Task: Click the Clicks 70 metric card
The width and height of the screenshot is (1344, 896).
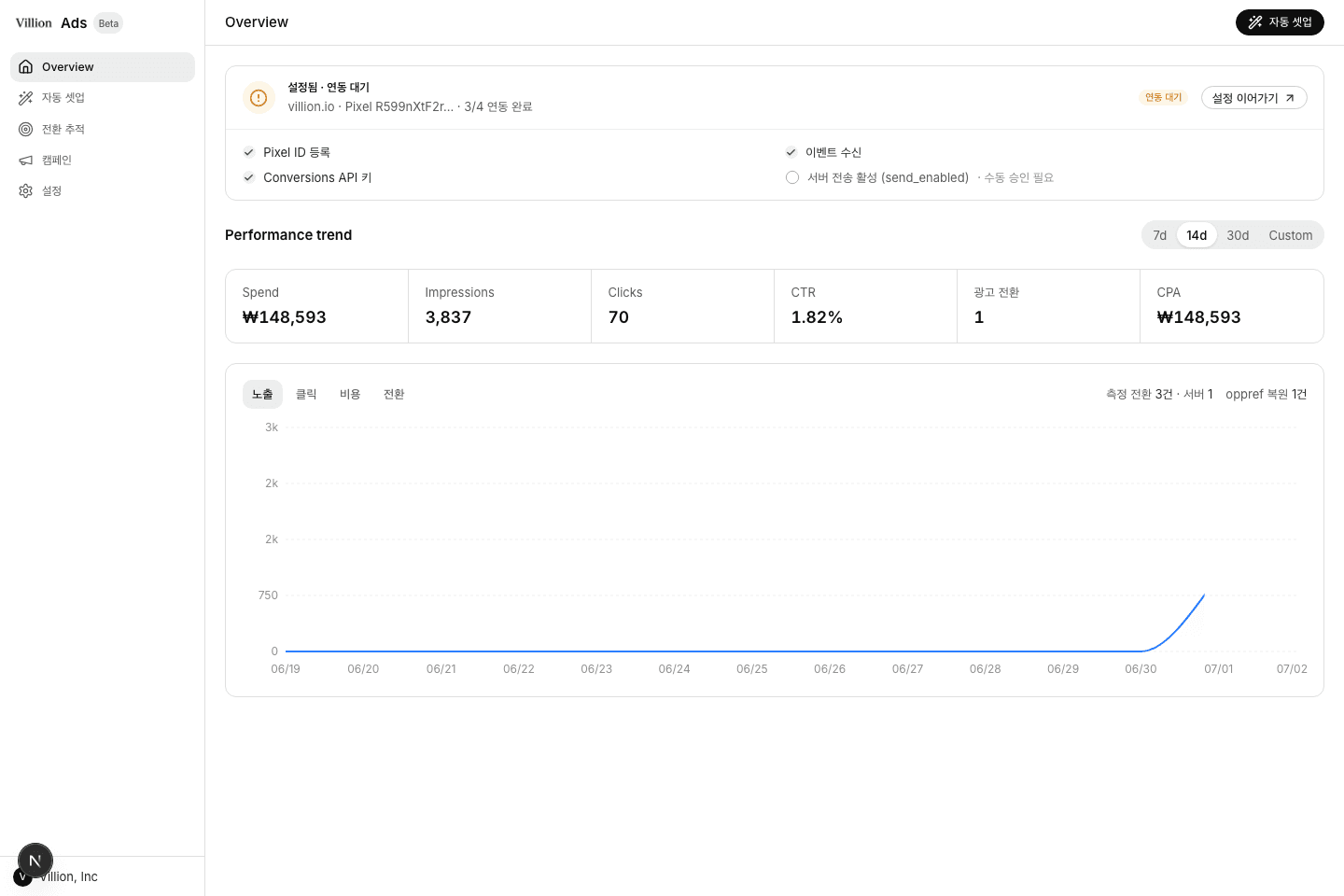Action: tap(682, 306)
